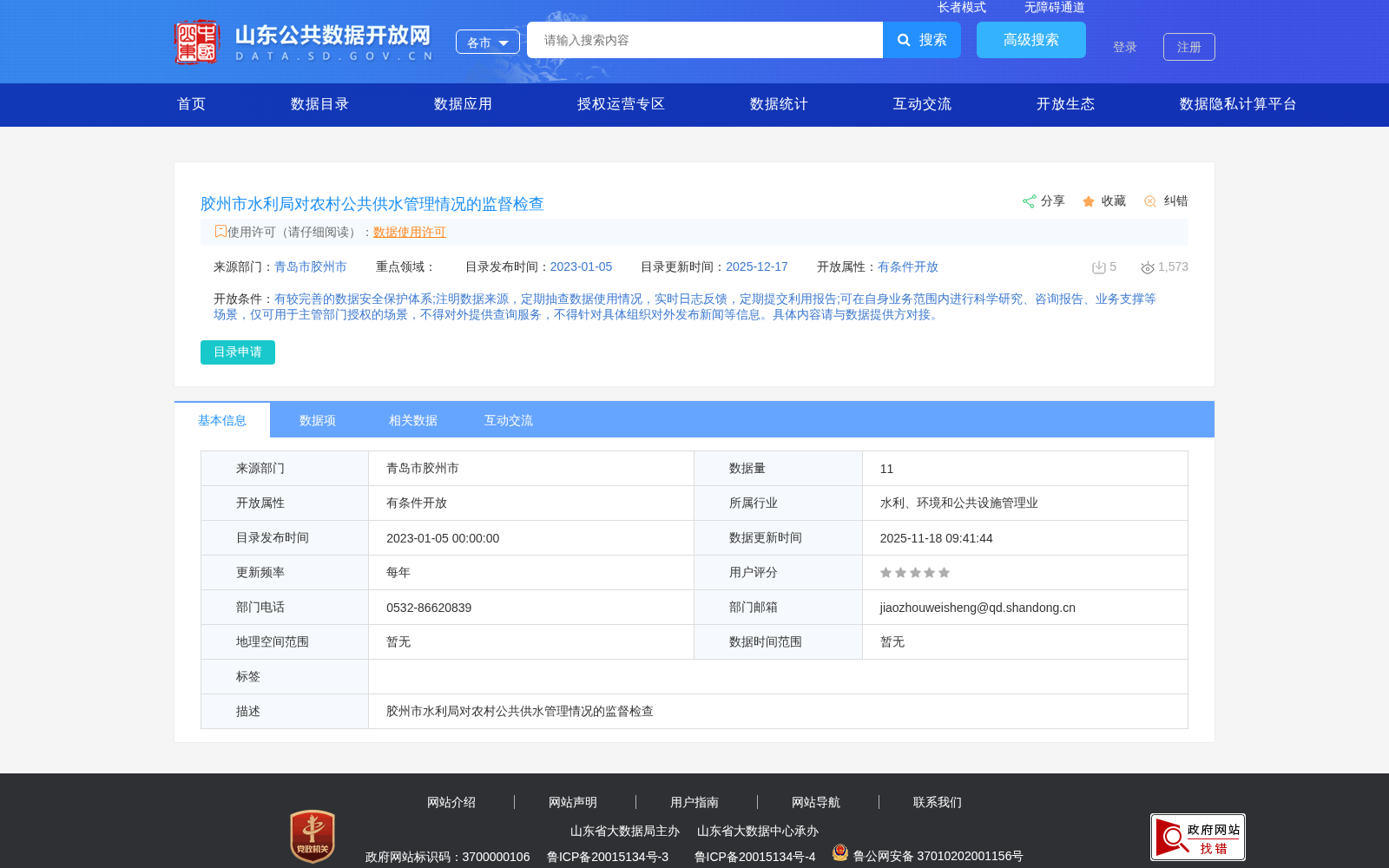
Task: Click the user rating stars
Action: 915,573
